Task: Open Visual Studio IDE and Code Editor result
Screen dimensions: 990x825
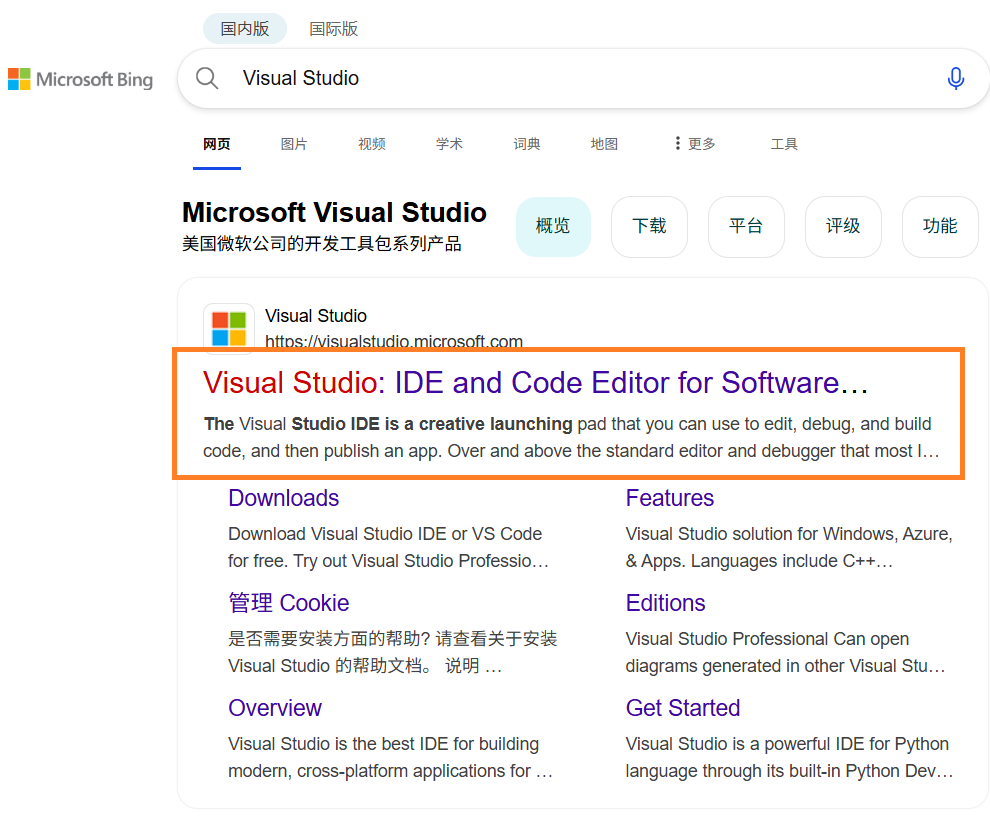Action: pos(535,383)
